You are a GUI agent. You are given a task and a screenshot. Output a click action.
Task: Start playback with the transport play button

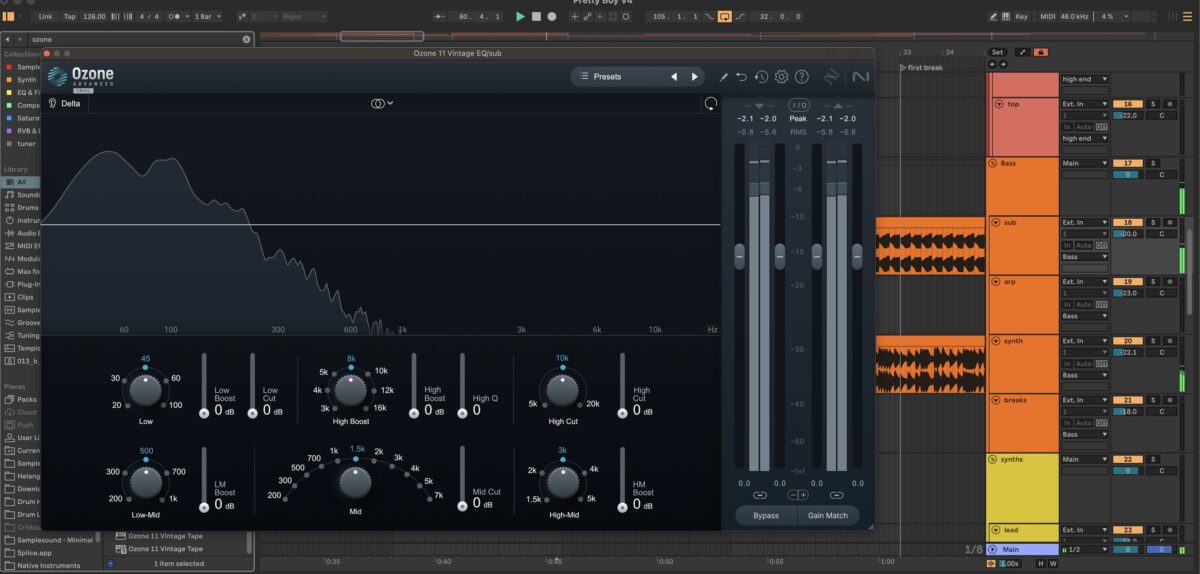point(520,17)
